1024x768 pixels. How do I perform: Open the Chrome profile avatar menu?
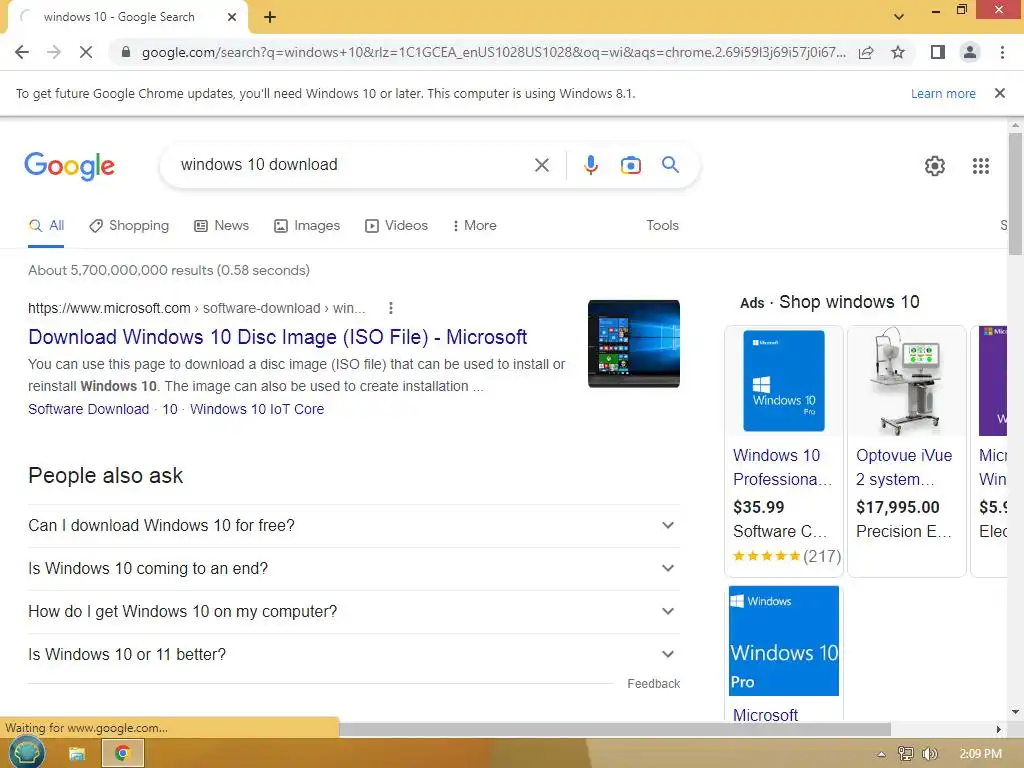coord(970,52)
